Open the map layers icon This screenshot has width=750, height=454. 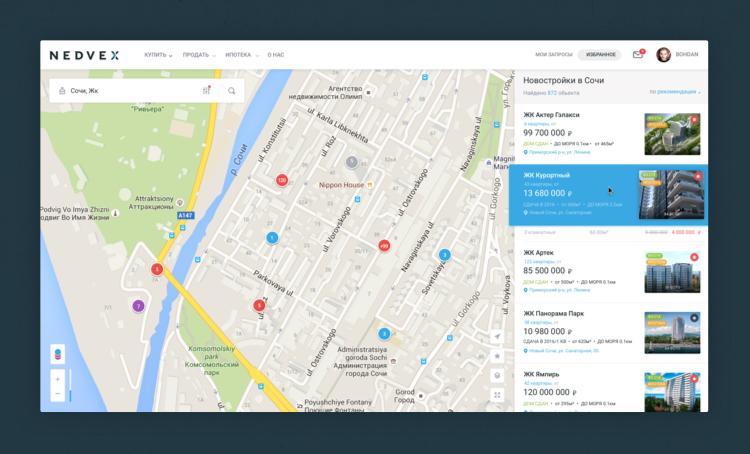tap(497, 375)
